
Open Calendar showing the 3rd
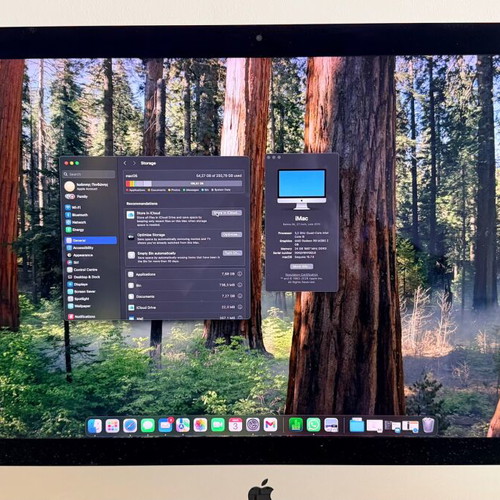pos(235,425)
